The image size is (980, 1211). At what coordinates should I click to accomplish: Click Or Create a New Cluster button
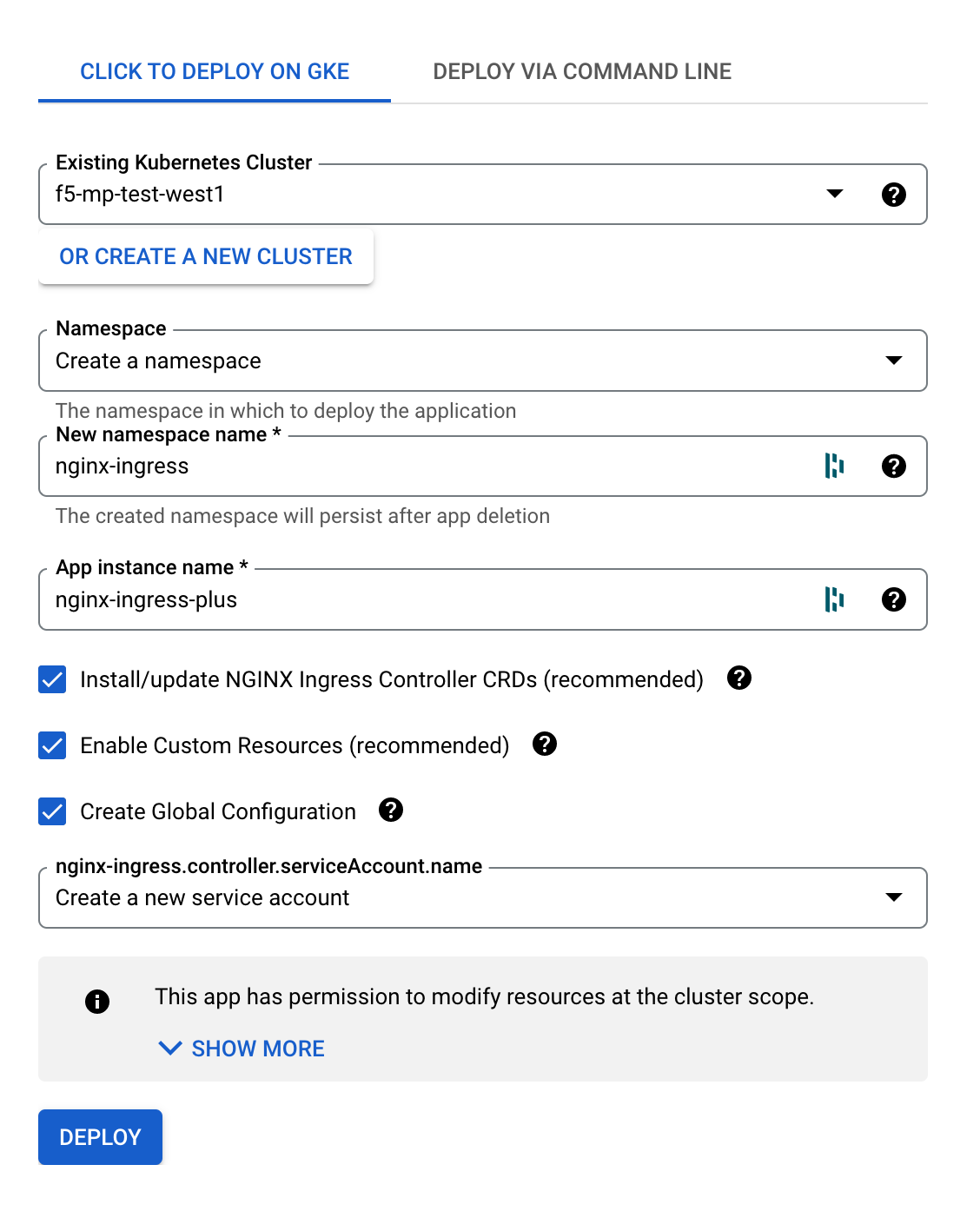206,256
